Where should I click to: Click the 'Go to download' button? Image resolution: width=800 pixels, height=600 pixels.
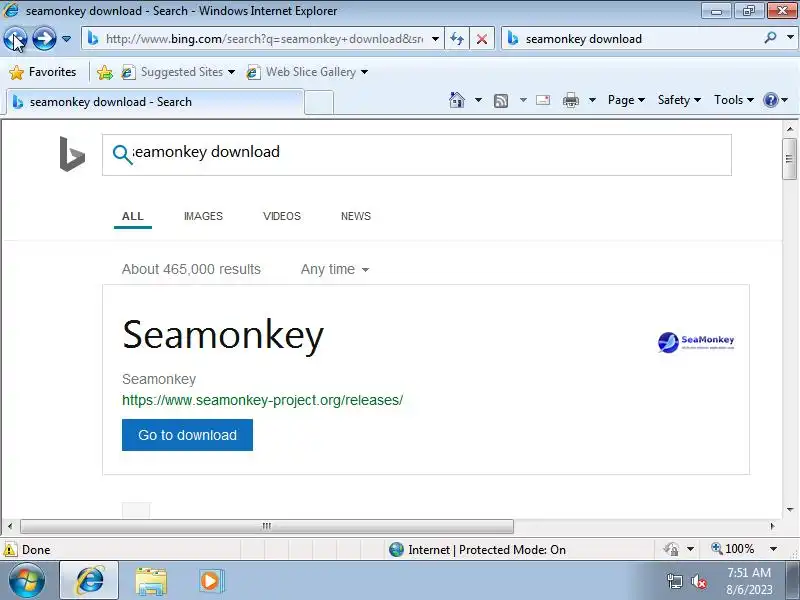click(187, 435)
